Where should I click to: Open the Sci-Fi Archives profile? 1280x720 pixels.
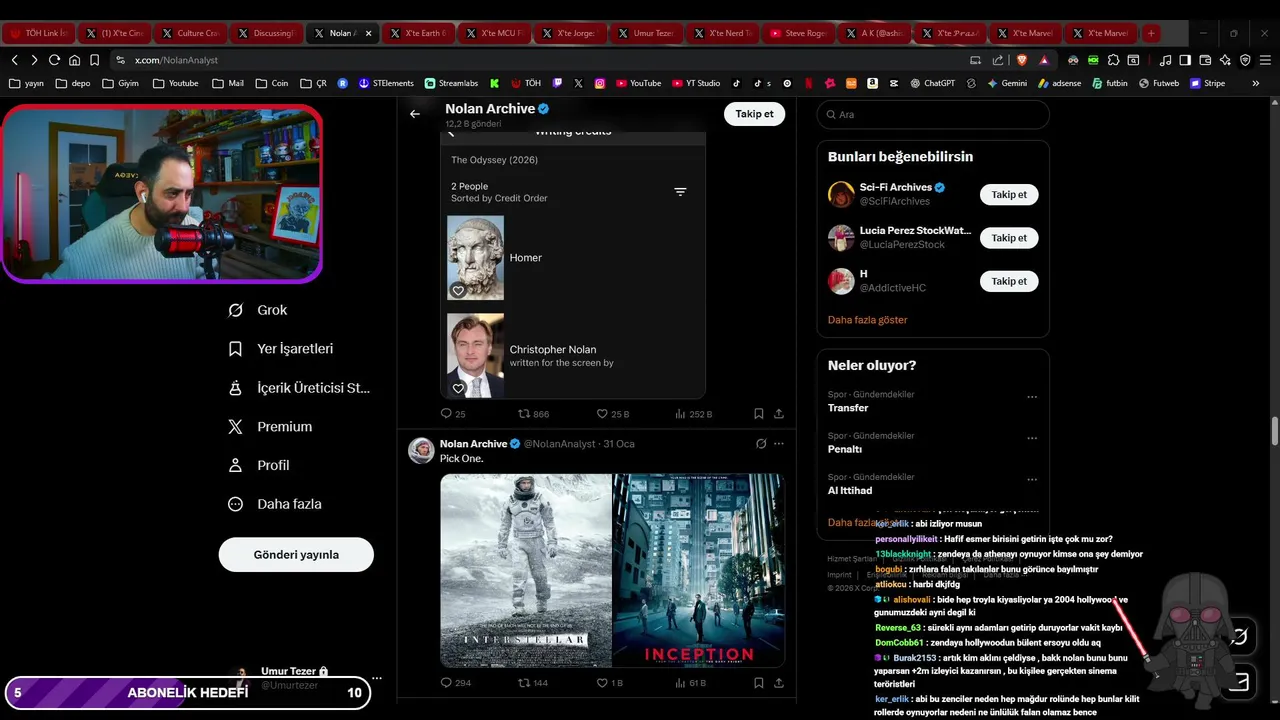pyautogui.click(x=895, y=187)
